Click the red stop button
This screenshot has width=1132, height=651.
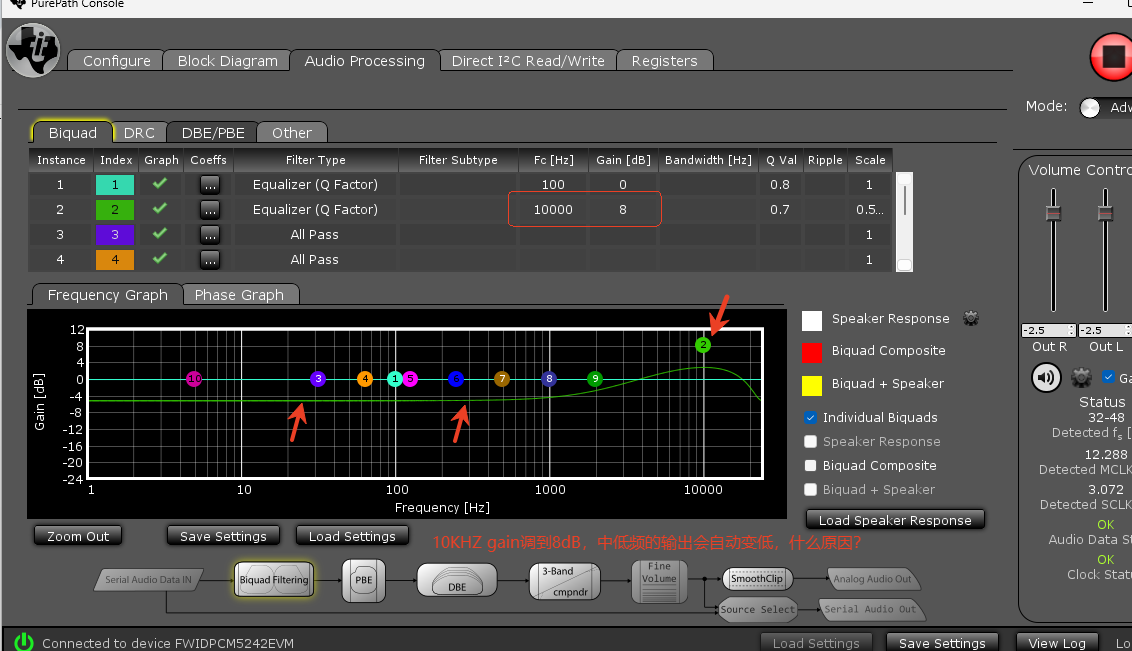point(1112,56)
